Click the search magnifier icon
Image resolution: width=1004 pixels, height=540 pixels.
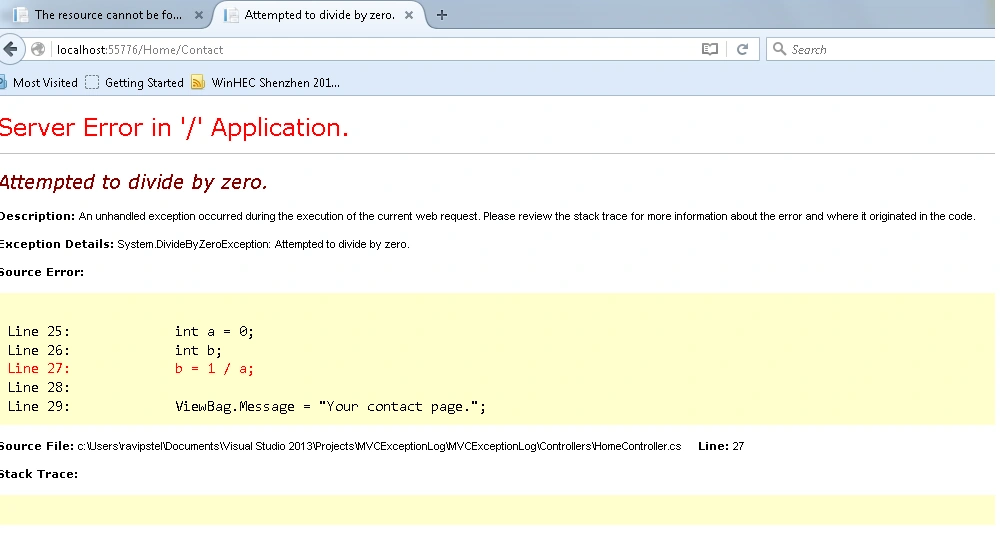click(x=779, y=49)
